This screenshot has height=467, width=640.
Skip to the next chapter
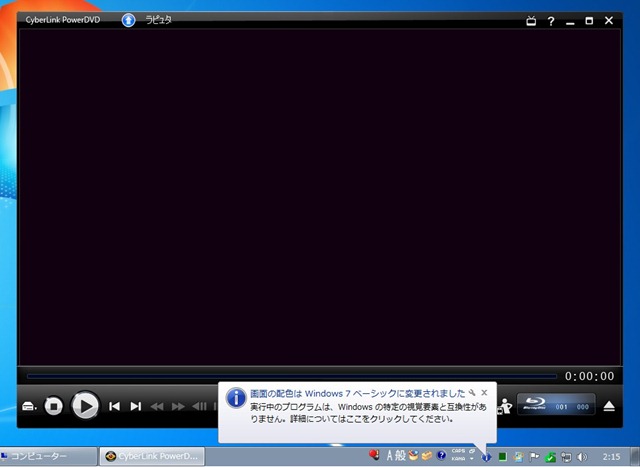click(x=136, y=406)
